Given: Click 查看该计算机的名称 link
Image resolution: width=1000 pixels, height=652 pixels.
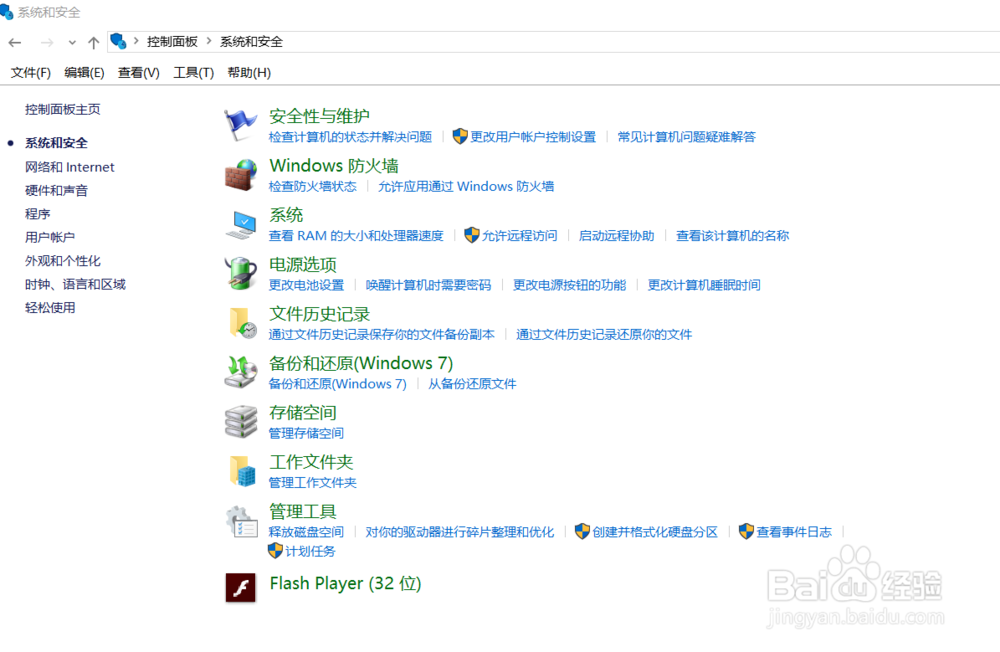Looking at the screenshot, I should [732, 235].
